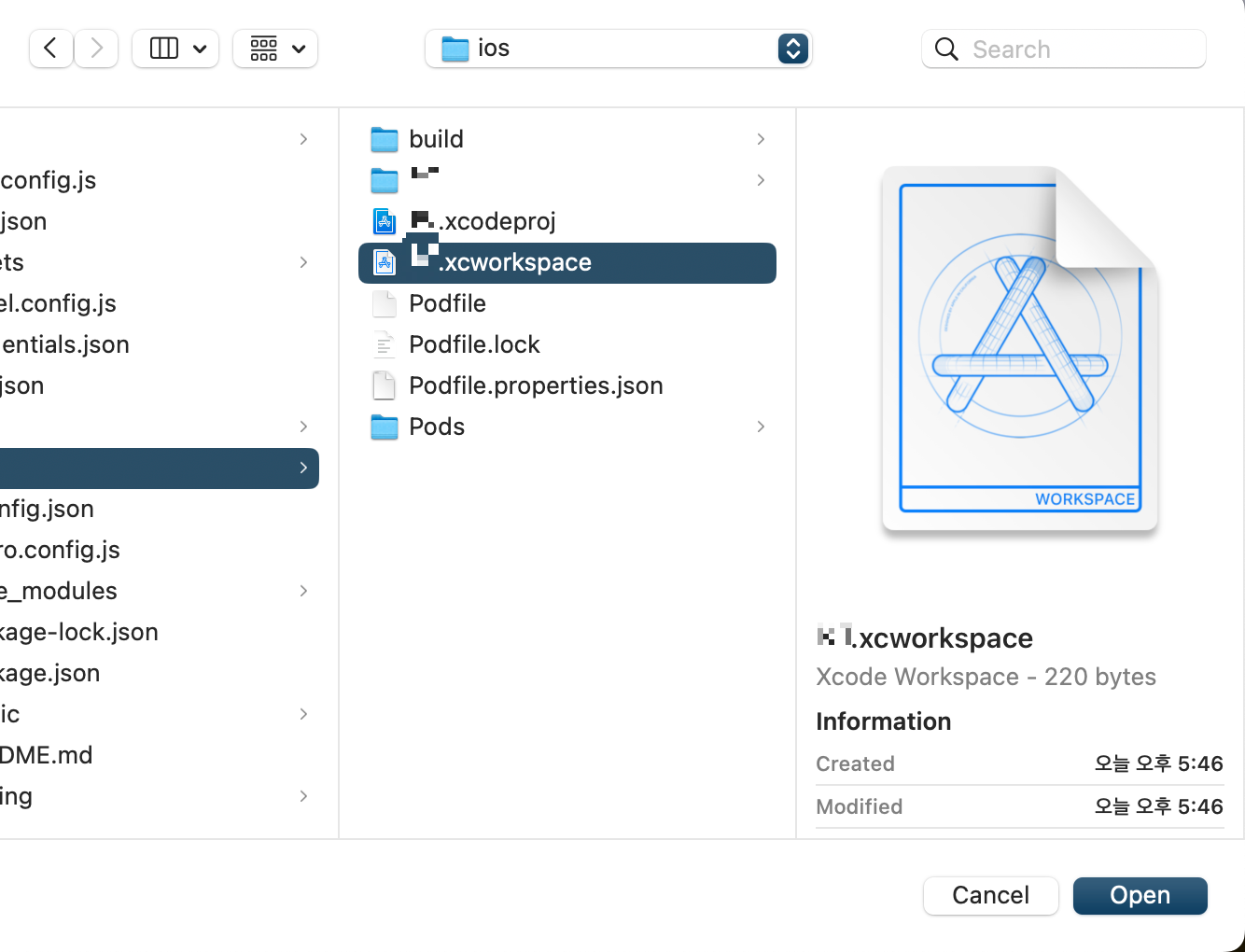This screenshot has height=952, width=1245.
Task: Expand the e_modules folder chevron
Action: [303, 591]
